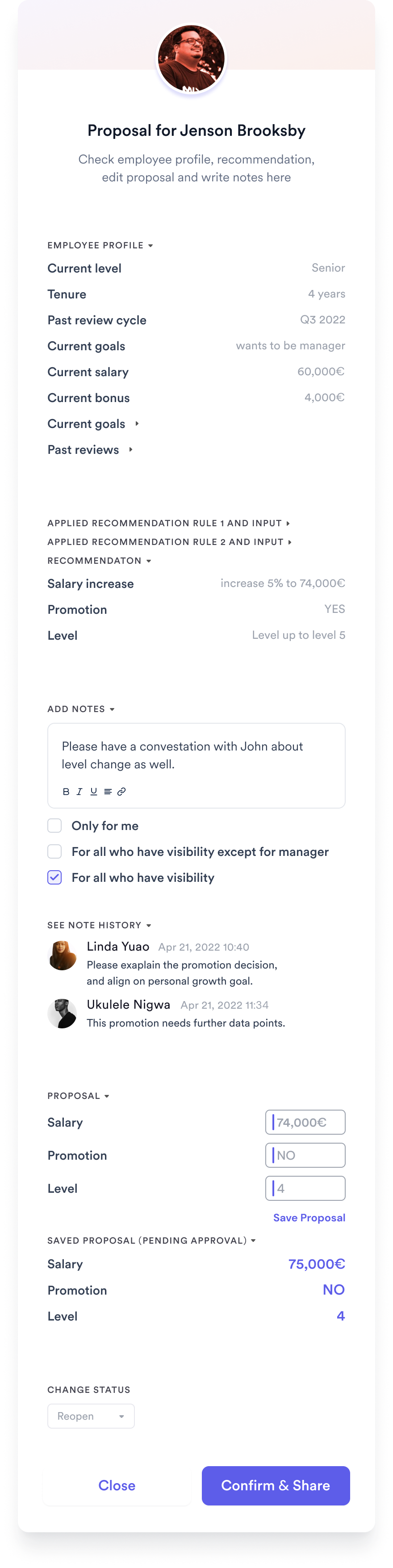
Task: Click the Save Proposal link
Action: [309, 1217]
